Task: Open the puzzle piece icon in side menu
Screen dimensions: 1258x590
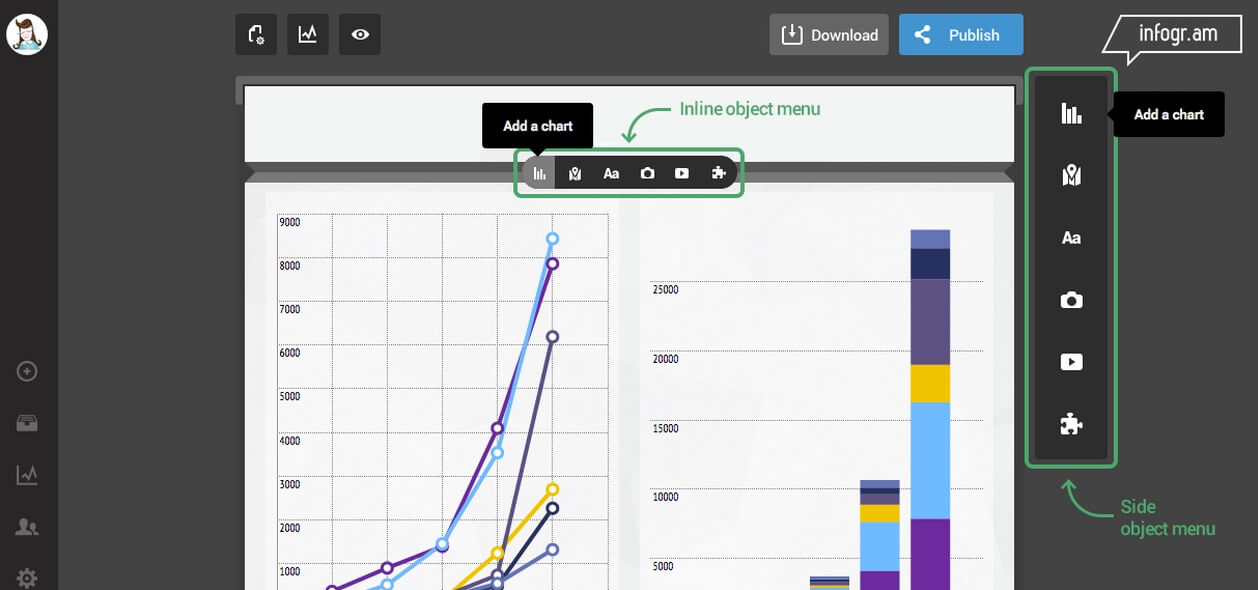Action: point(1071,425)
